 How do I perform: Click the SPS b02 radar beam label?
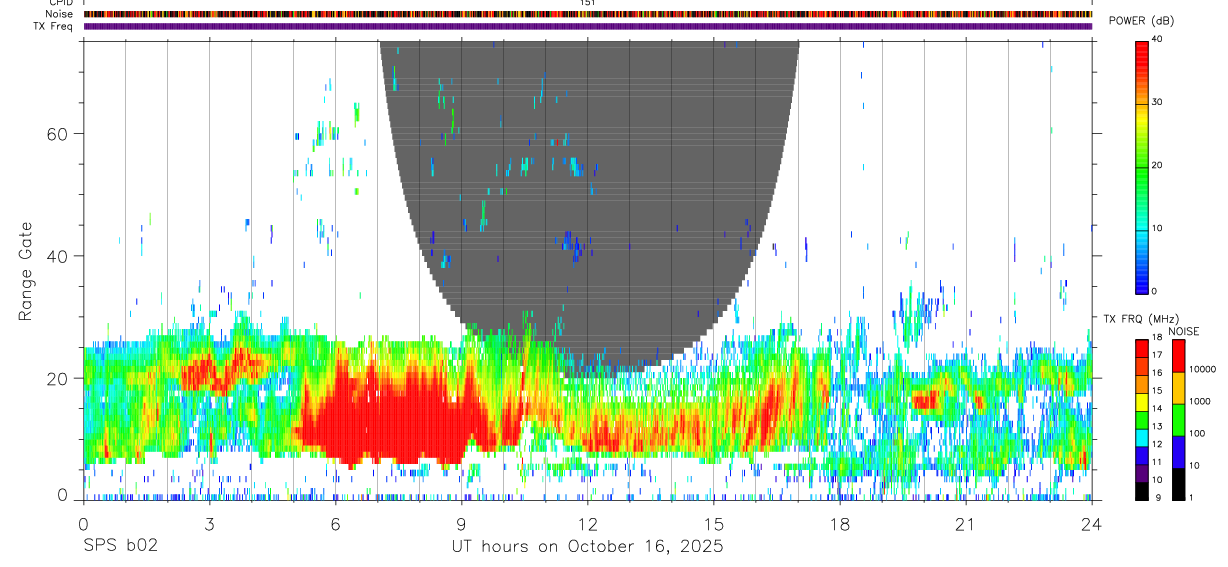pyautogui.click(x=119, y=547)
